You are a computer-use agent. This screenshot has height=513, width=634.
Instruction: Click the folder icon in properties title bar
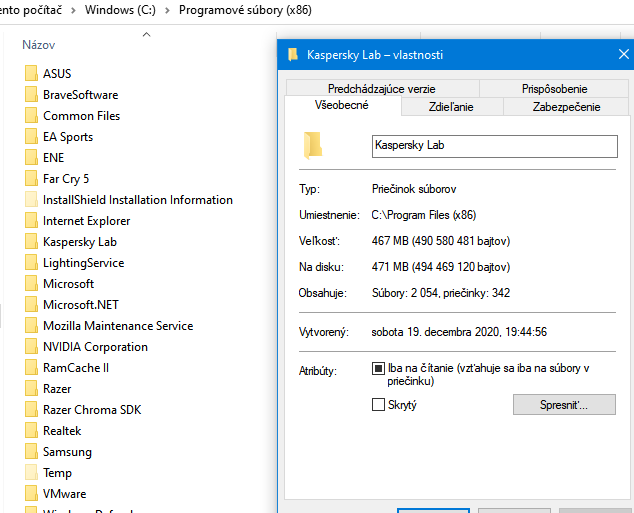[x=293, y=55]
